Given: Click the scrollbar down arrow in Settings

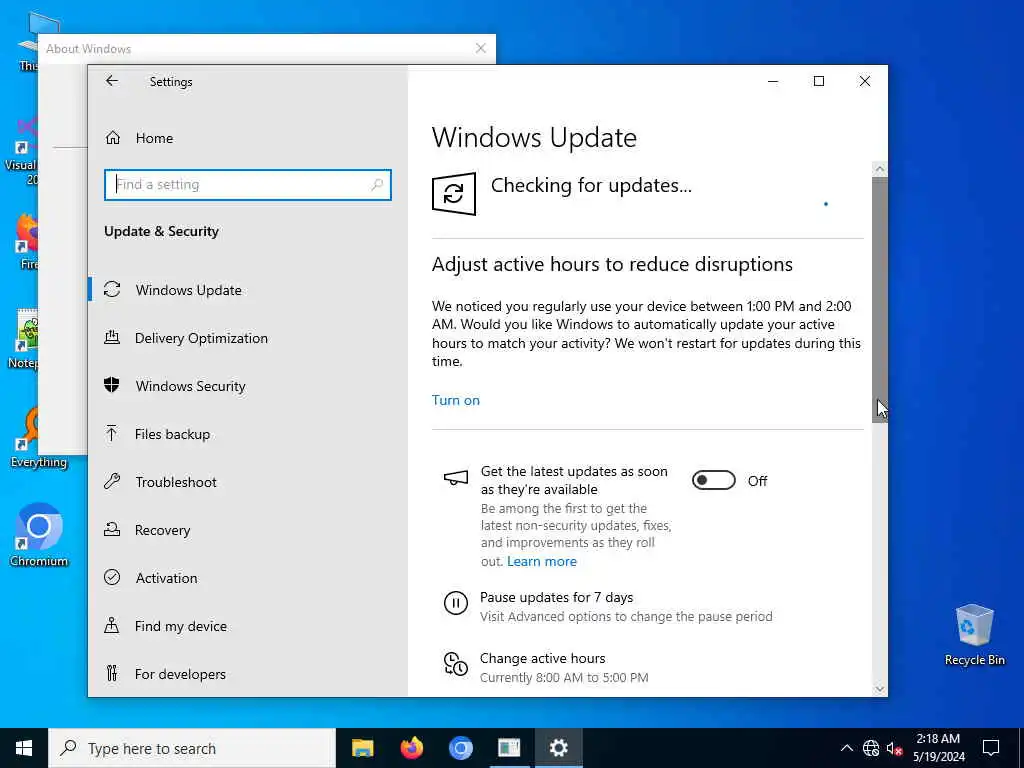Looking at the screenshot, I should [880, 689].
